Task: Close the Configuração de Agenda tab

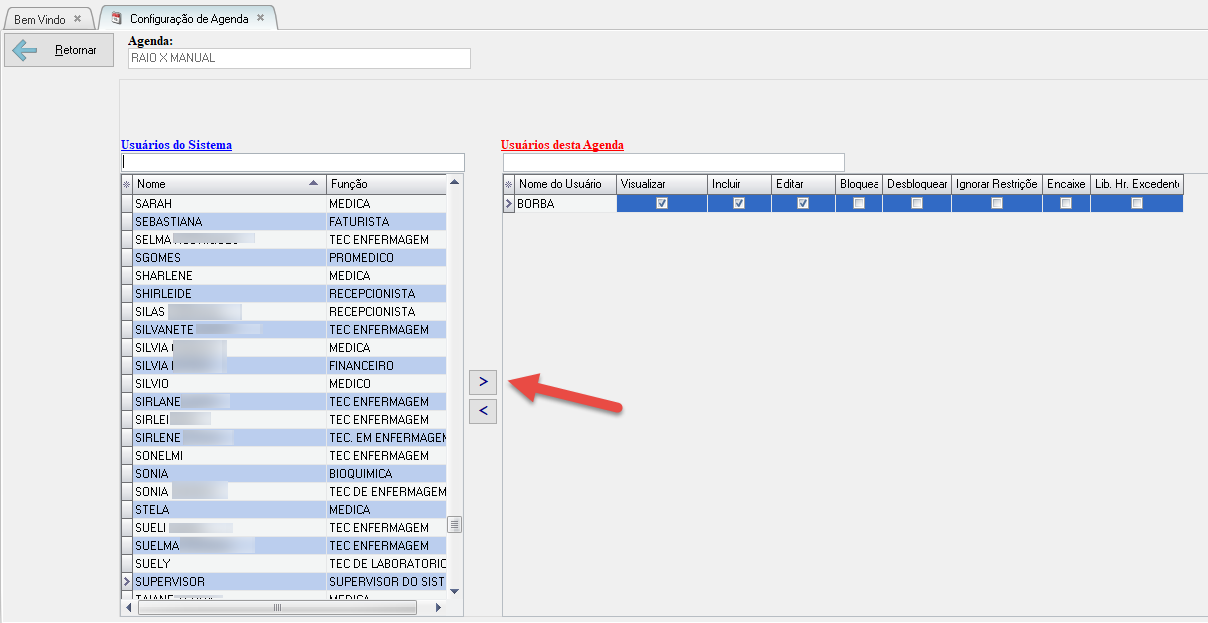Action: coord(261,18)
